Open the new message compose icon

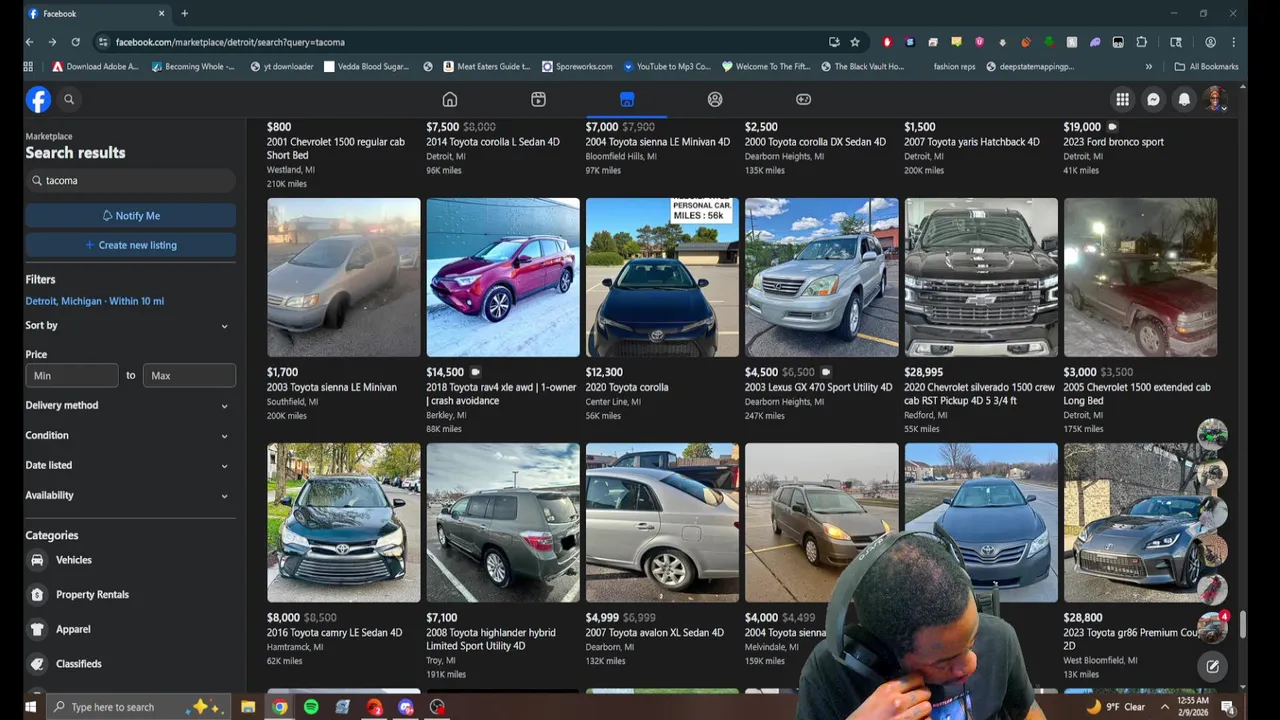point(1212,666)
